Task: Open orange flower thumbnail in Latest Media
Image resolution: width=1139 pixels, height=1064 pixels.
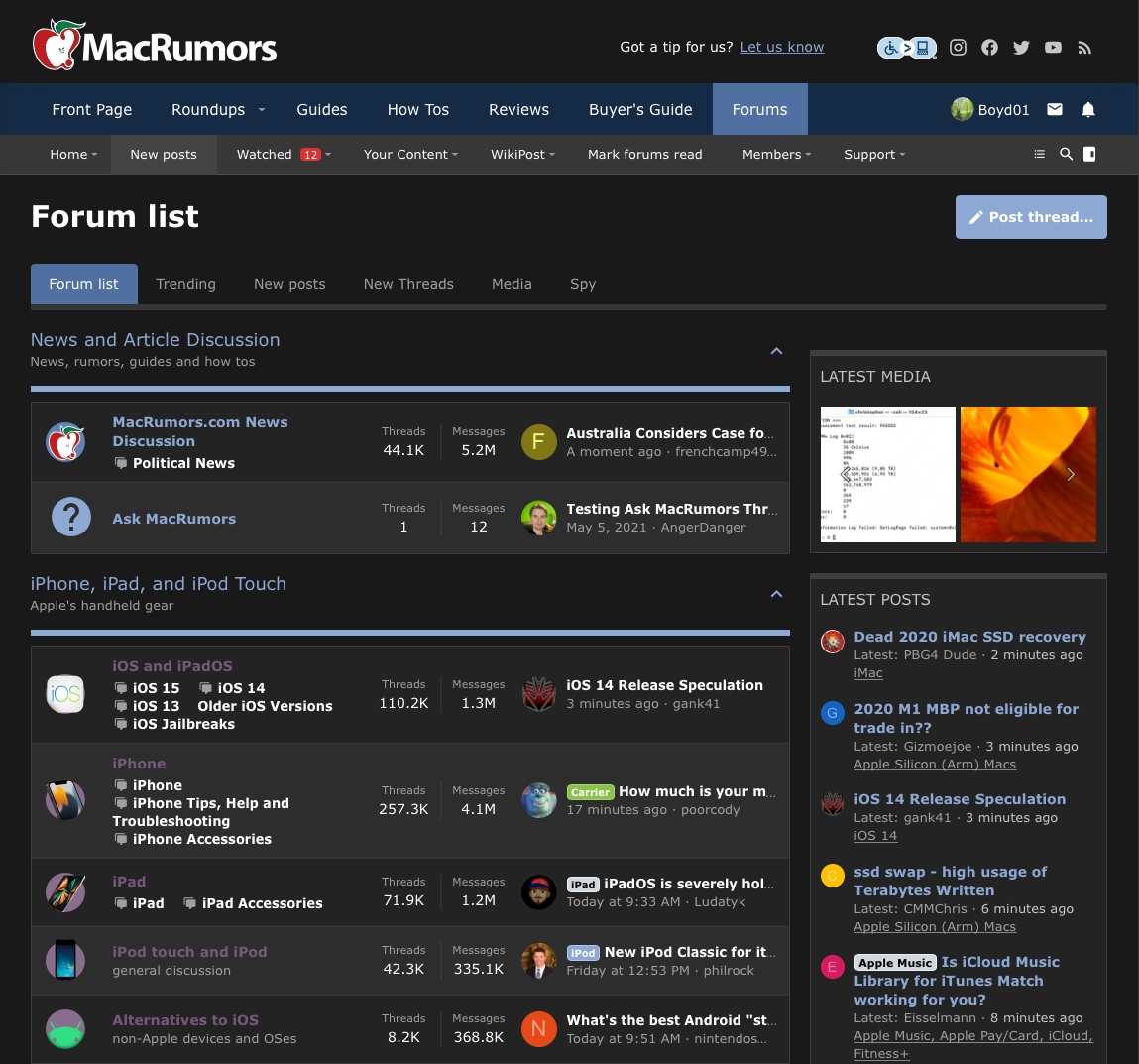Action: tap(1028, 474)
